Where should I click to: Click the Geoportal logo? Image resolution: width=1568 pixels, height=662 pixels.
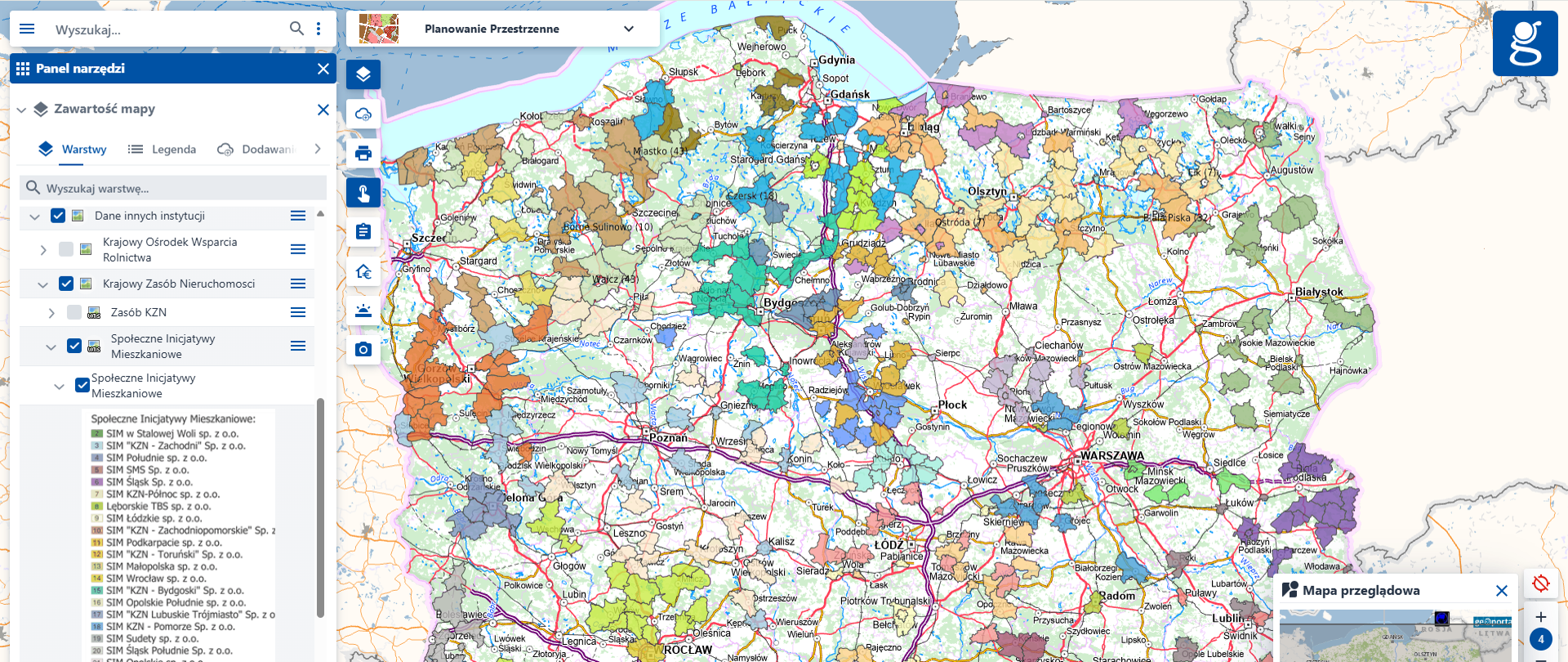(1525, 43)
